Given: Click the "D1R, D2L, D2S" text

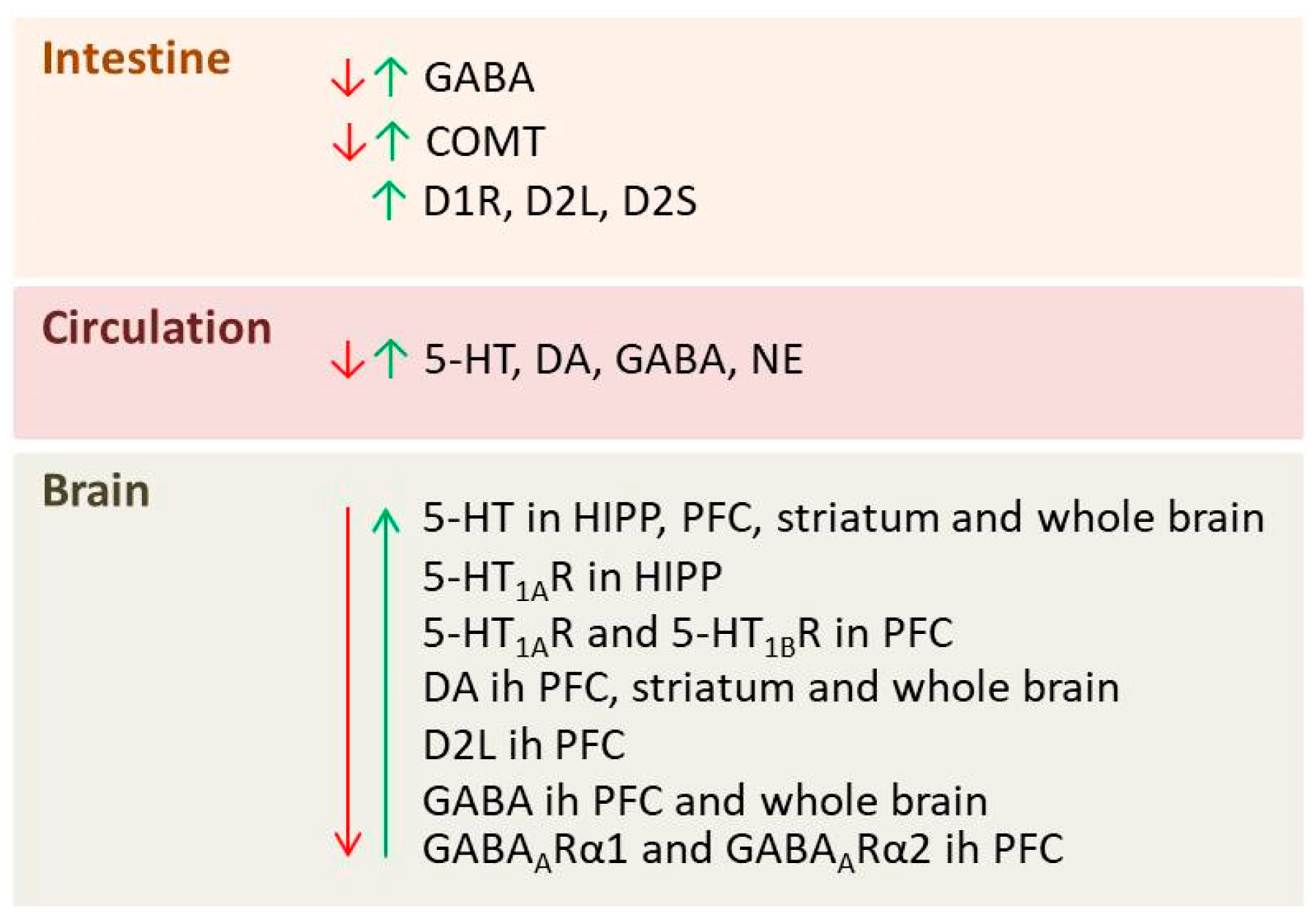Looking at the screenshot, I should coord(560,201).
